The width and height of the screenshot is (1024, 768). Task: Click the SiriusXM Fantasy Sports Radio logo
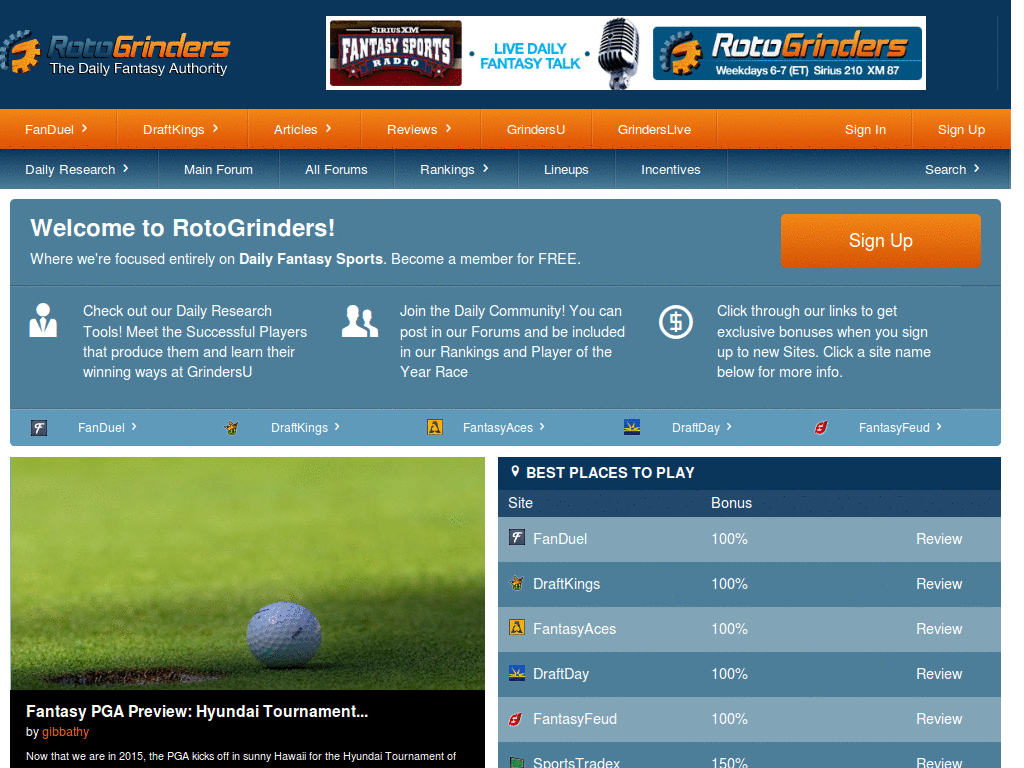coord(396,54)
